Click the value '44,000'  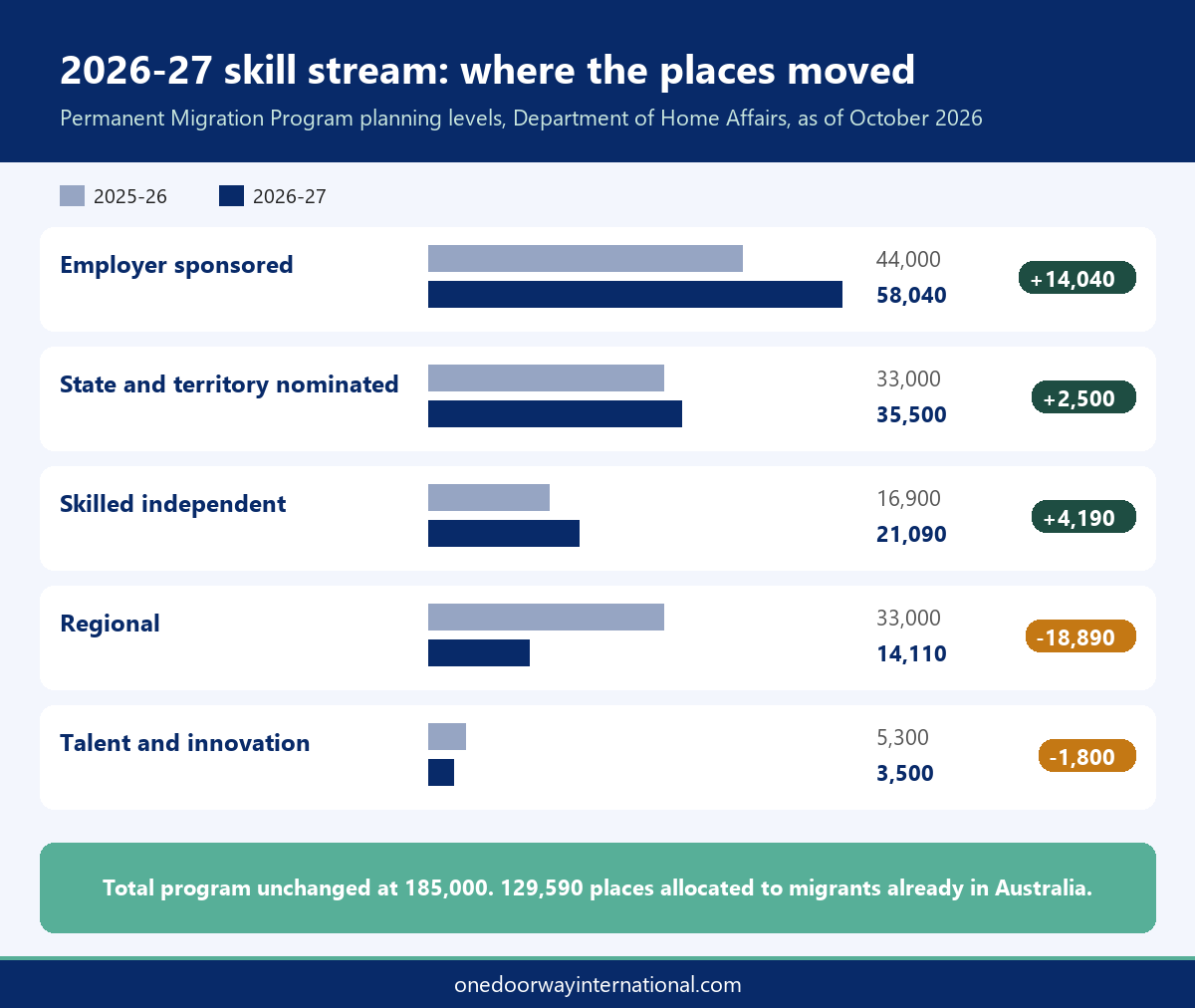click(908, 259)
